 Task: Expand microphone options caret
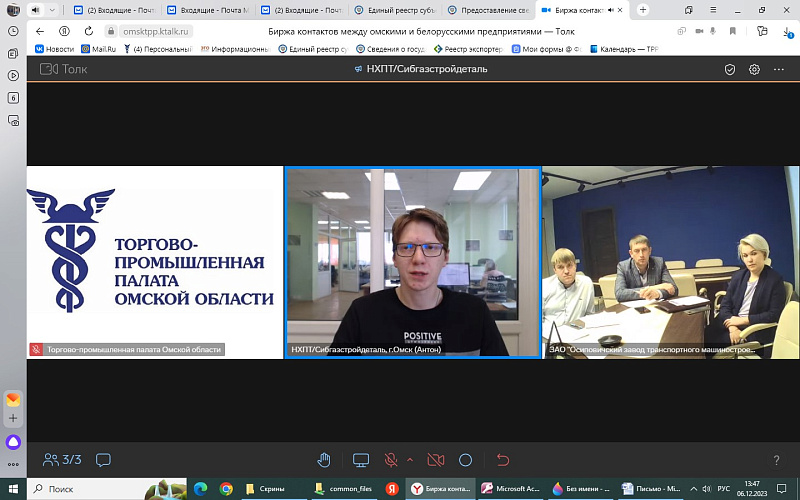pyautogui.click(x=410, y=460)
